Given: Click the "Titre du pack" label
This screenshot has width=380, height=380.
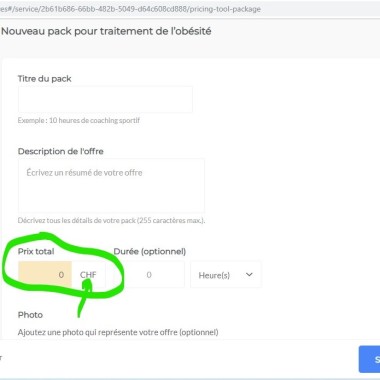Looking at the screenshot, I should (45, 79).
